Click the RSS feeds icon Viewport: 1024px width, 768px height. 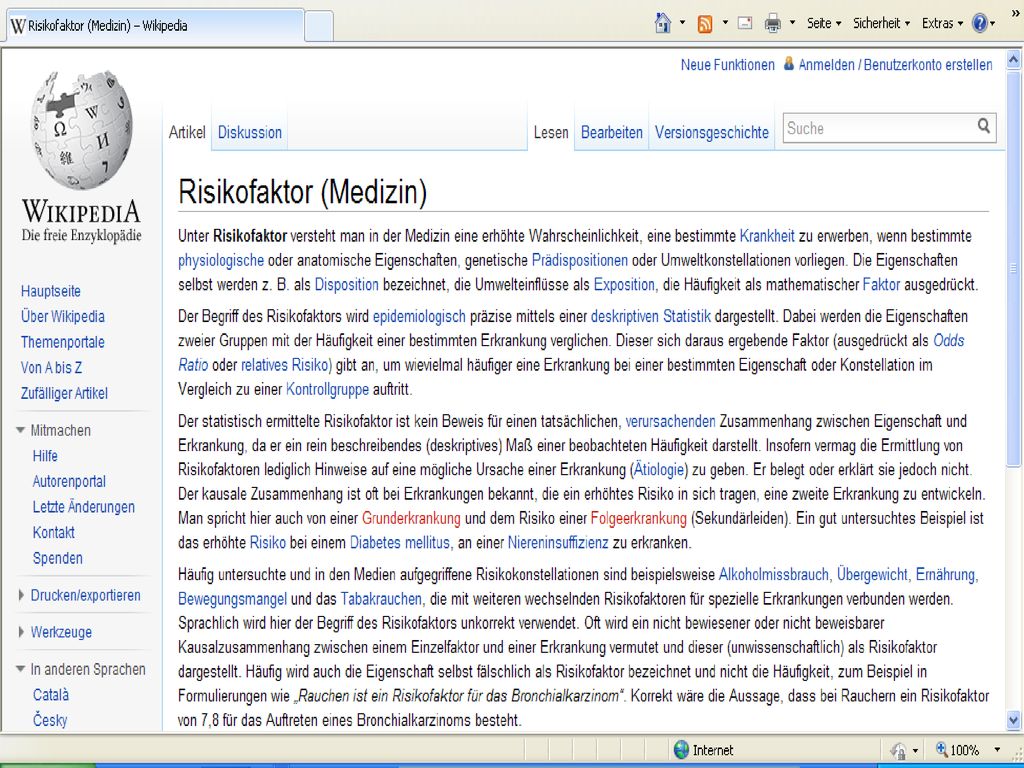pyautogui.click(x=705, y=24)
